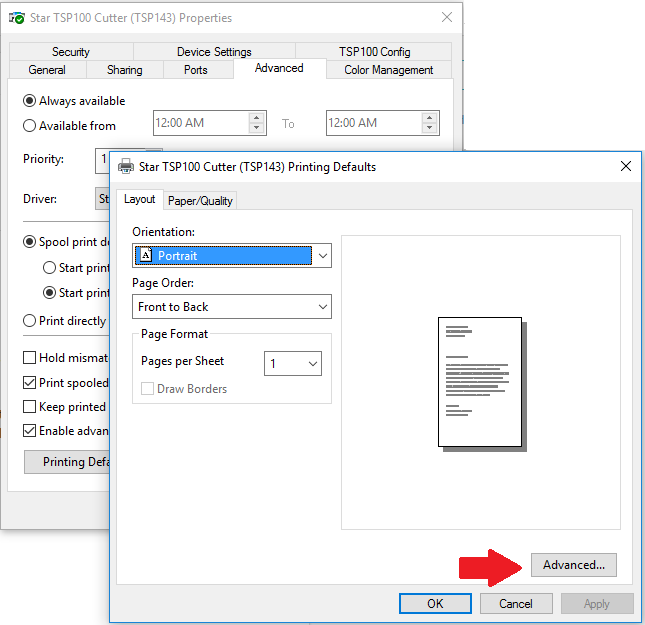Open the Color Management tab

pos(389,70)
